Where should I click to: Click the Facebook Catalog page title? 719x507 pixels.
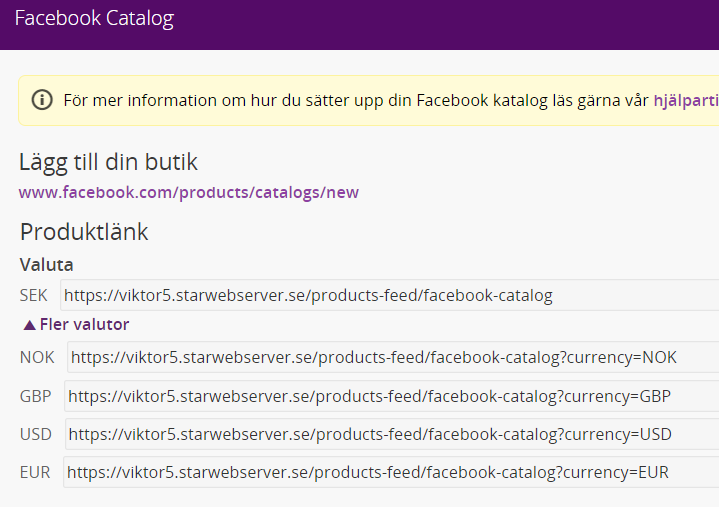coord(94,18)
